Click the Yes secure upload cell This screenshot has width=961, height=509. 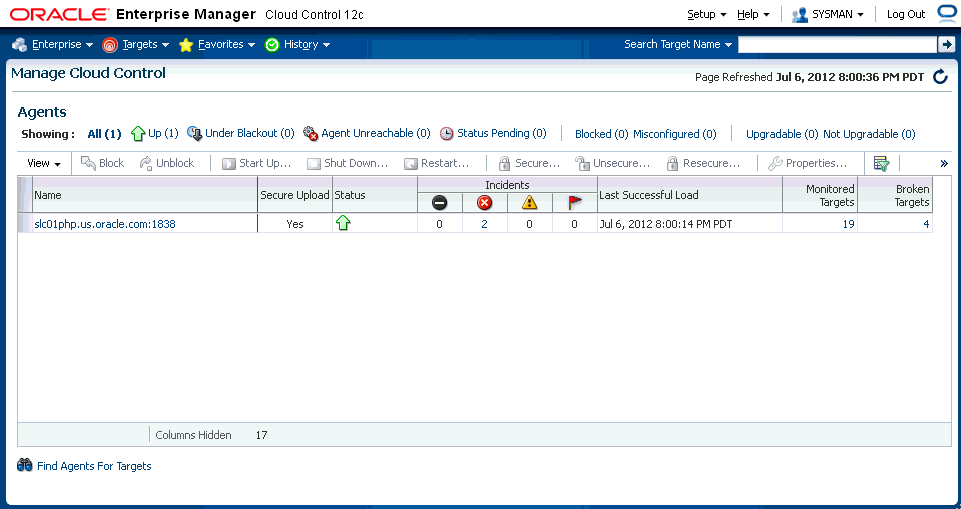(x=295, y=224)
